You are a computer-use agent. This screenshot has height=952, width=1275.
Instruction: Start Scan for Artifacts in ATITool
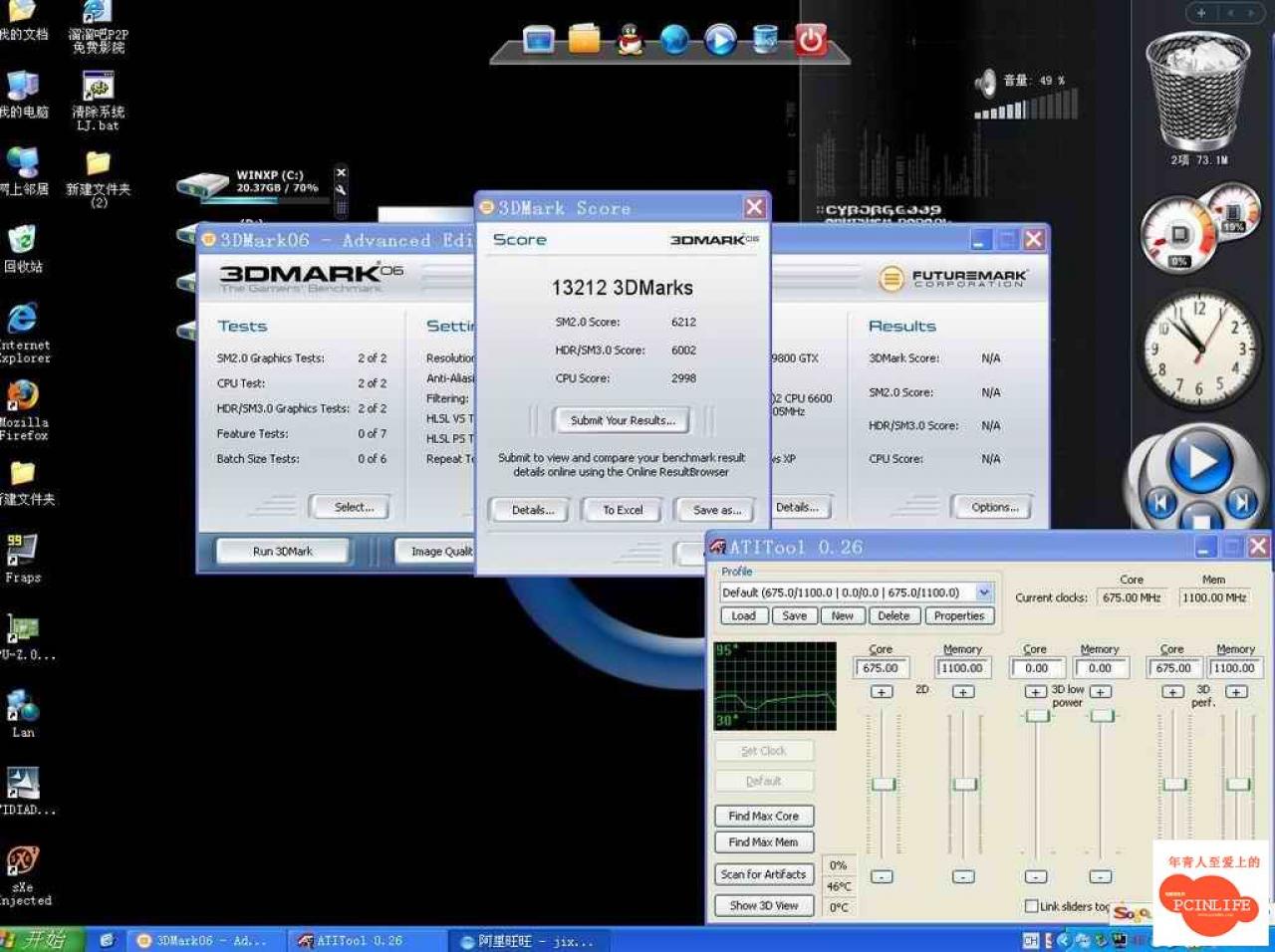point(764,874)
